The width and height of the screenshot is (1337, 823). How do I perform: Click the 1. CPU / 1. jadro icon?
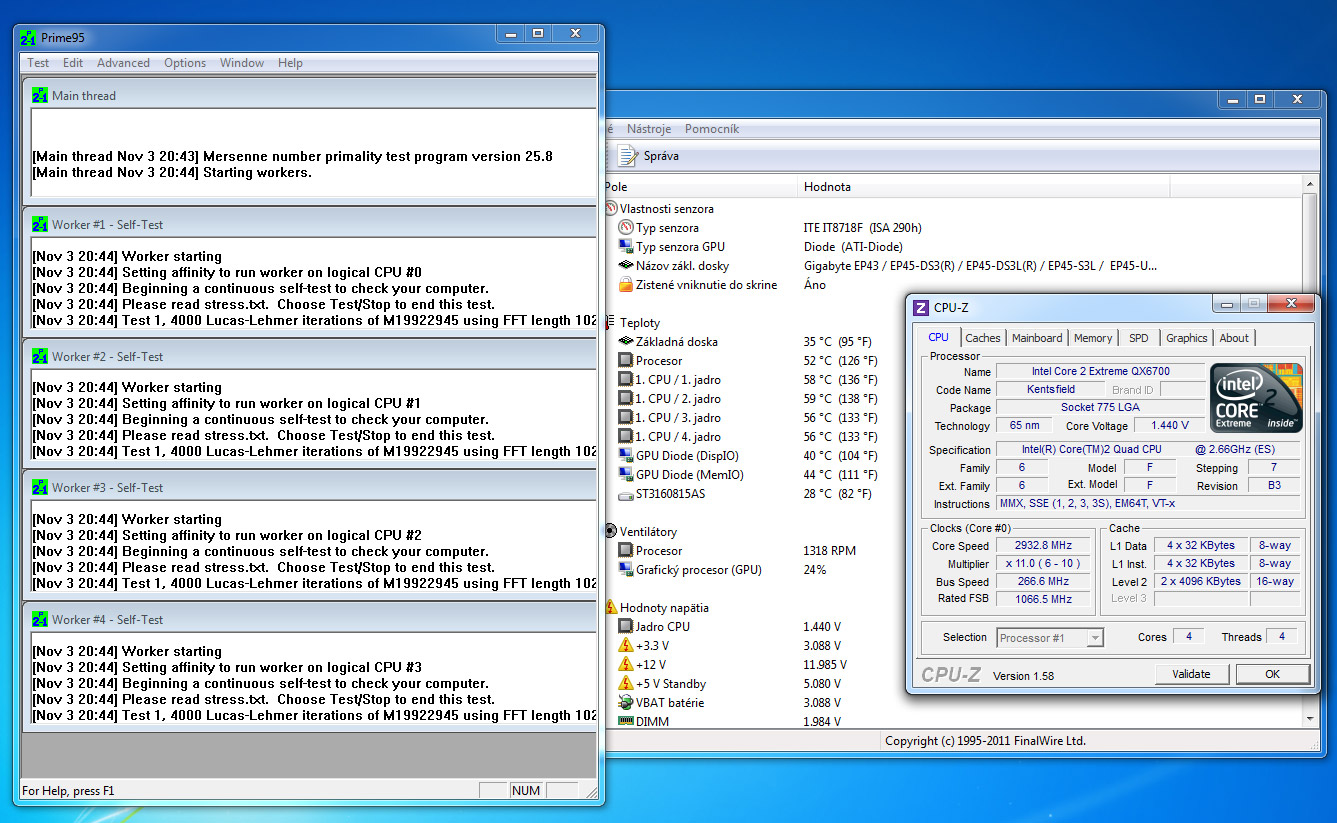626,380
